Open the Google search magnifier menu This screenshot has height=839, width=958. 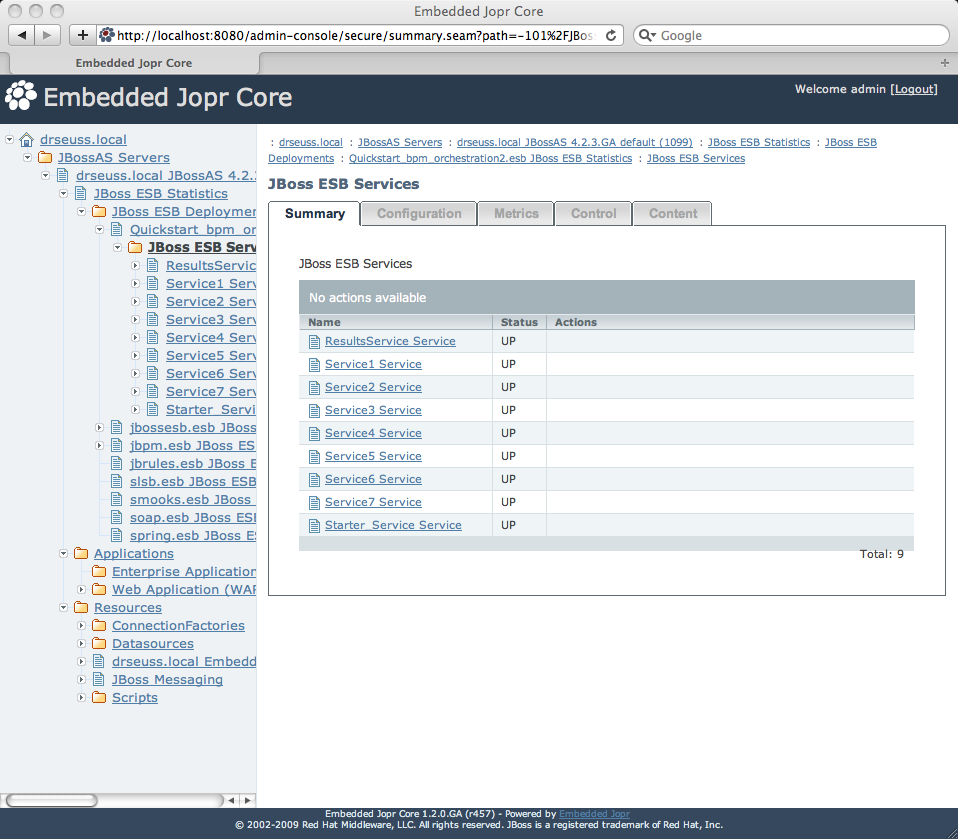click(646, 35)
